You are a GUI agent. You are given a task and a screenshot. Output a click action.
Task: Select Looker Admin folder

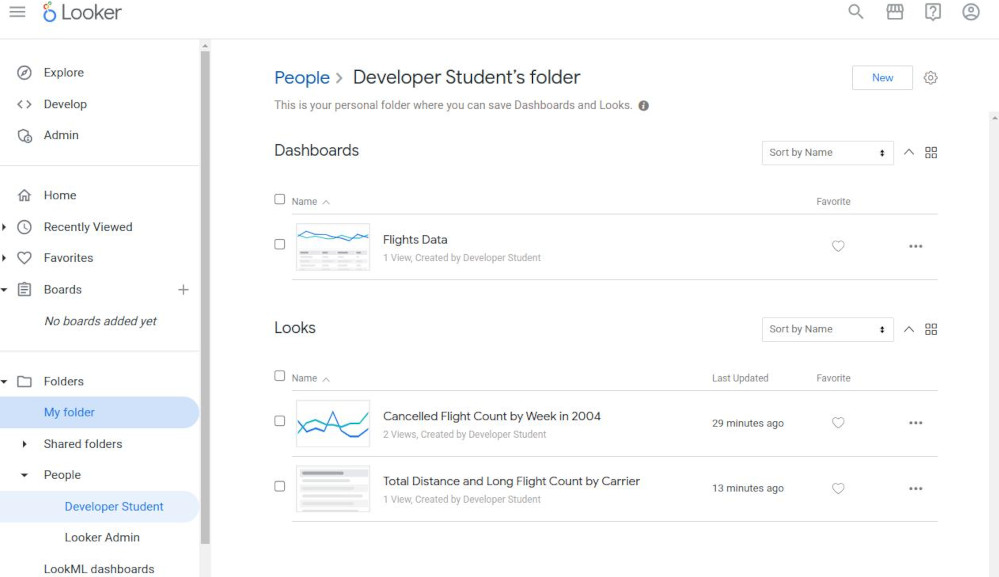click(x=100, y=538)
